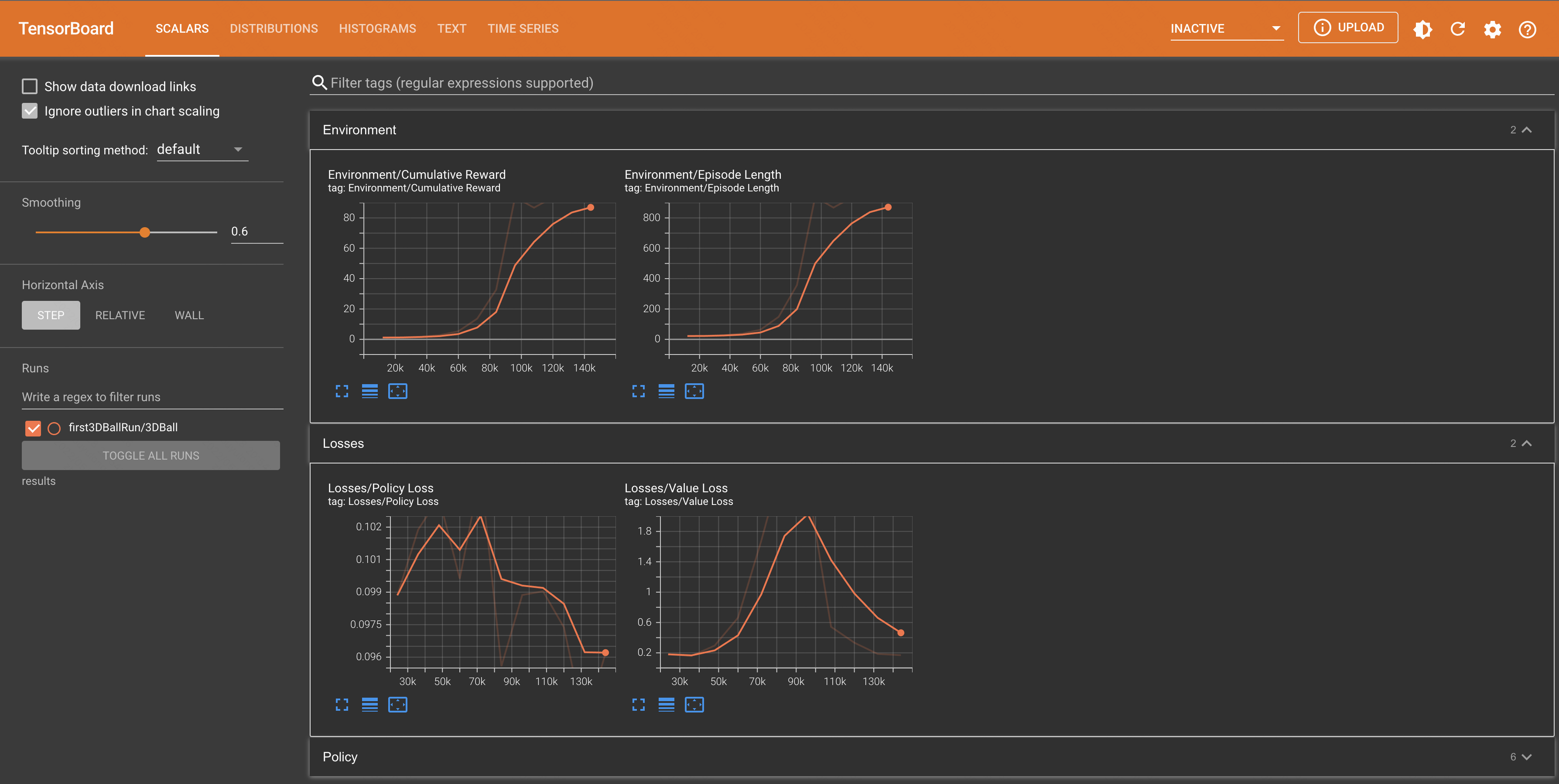This screenshot has height=784, width=1559.
Task: Select WALL horizontal axis option
Action: (x=189, y=315)
